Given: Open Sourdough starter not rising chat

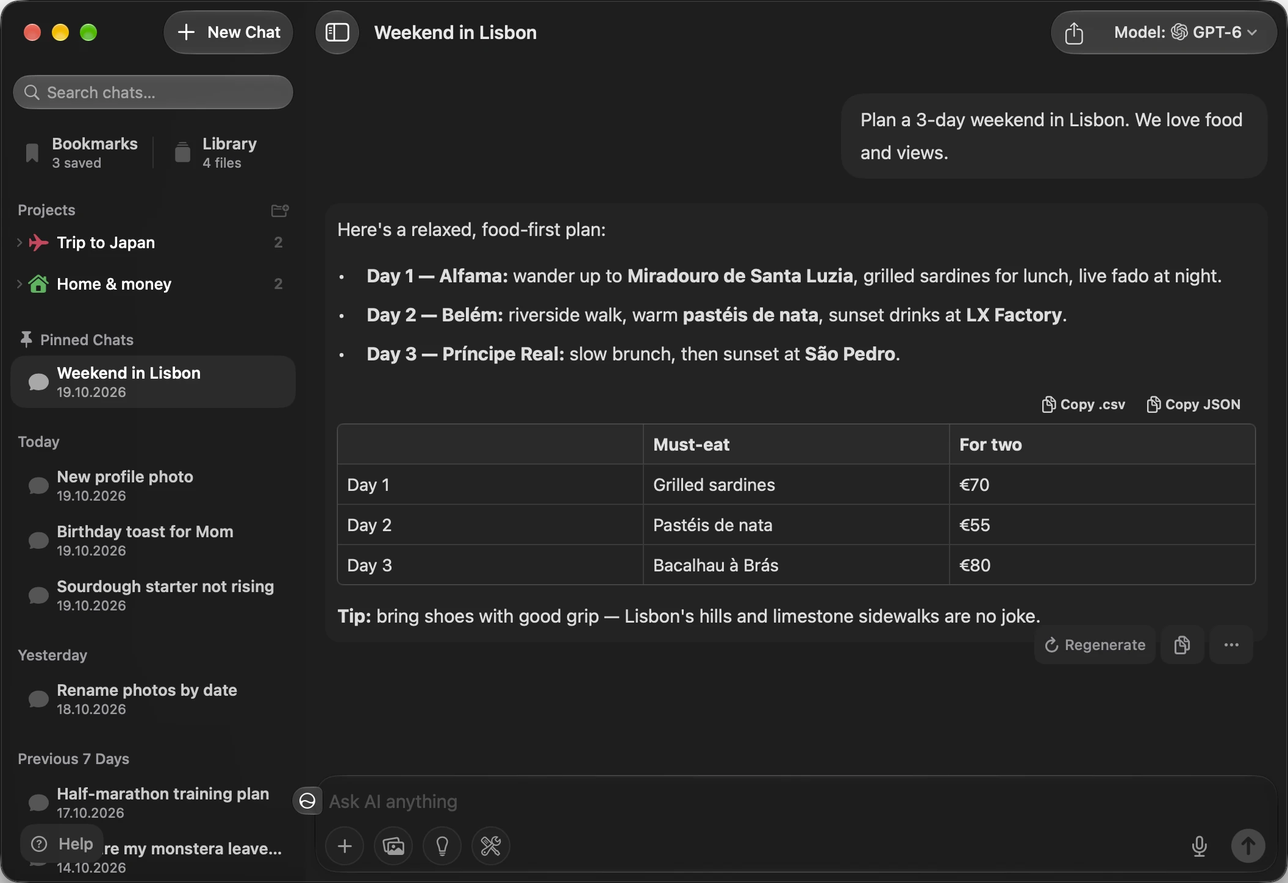Looking at the screenshot, I should 153,596.
